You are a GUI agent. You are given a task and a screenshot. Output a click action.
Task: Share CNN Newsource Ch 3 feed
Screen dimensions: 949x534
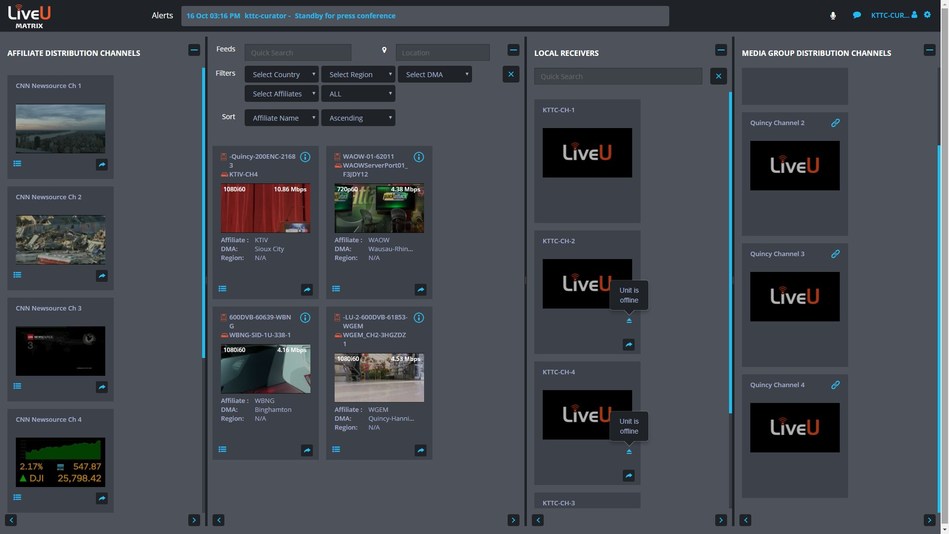(102, 387)
